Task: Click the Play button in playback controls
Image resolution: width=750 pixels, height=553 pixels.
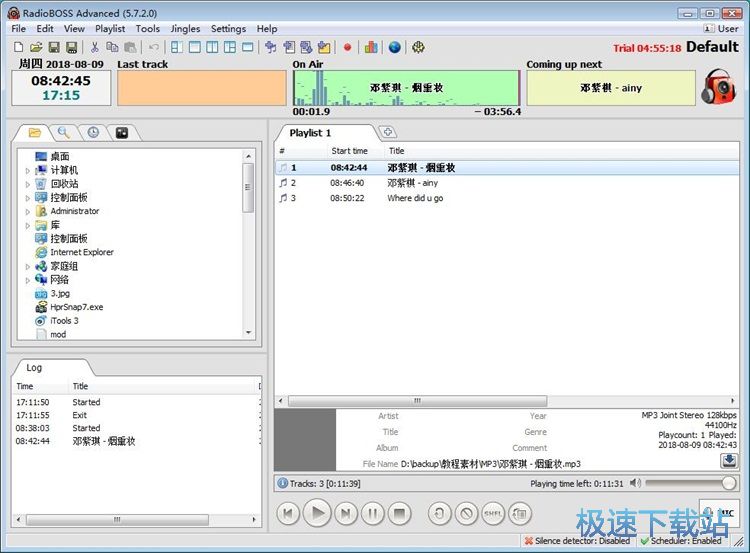Action: pos(317,514)
